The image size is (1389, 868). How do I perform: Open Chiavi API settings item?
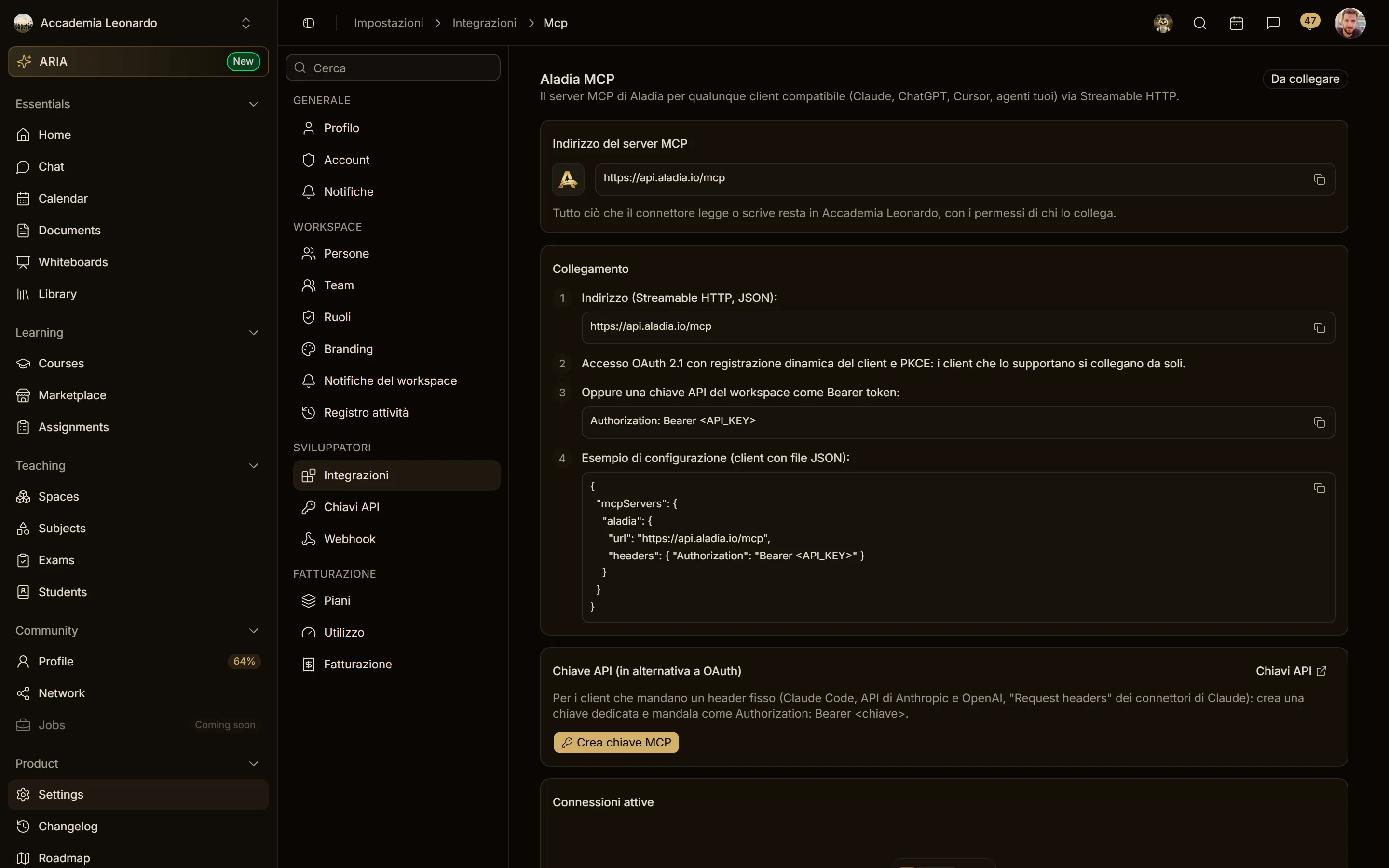point(396,507)
